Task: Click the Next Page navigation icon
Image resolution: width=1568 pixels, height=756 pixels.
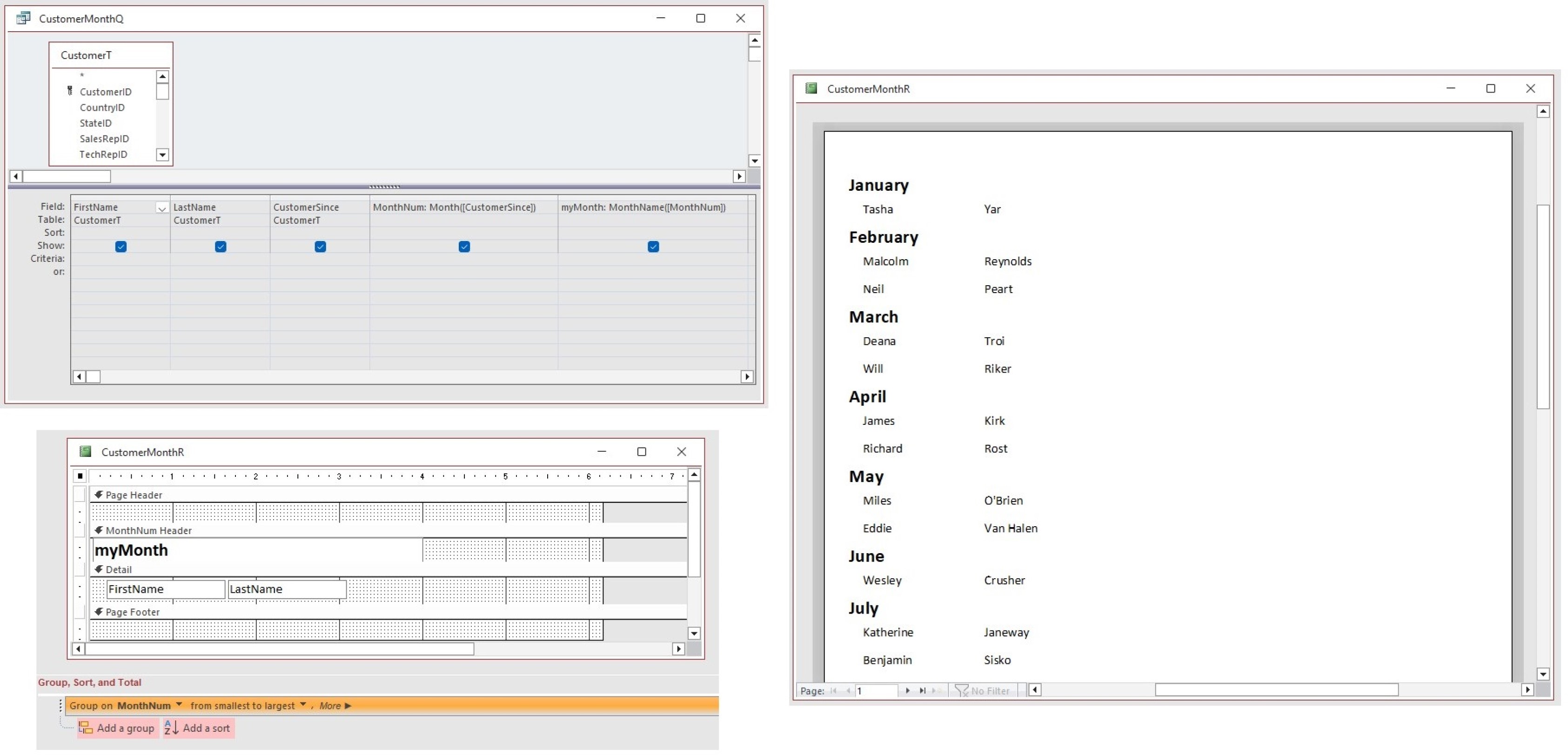Action: click(x=908, y=691)
